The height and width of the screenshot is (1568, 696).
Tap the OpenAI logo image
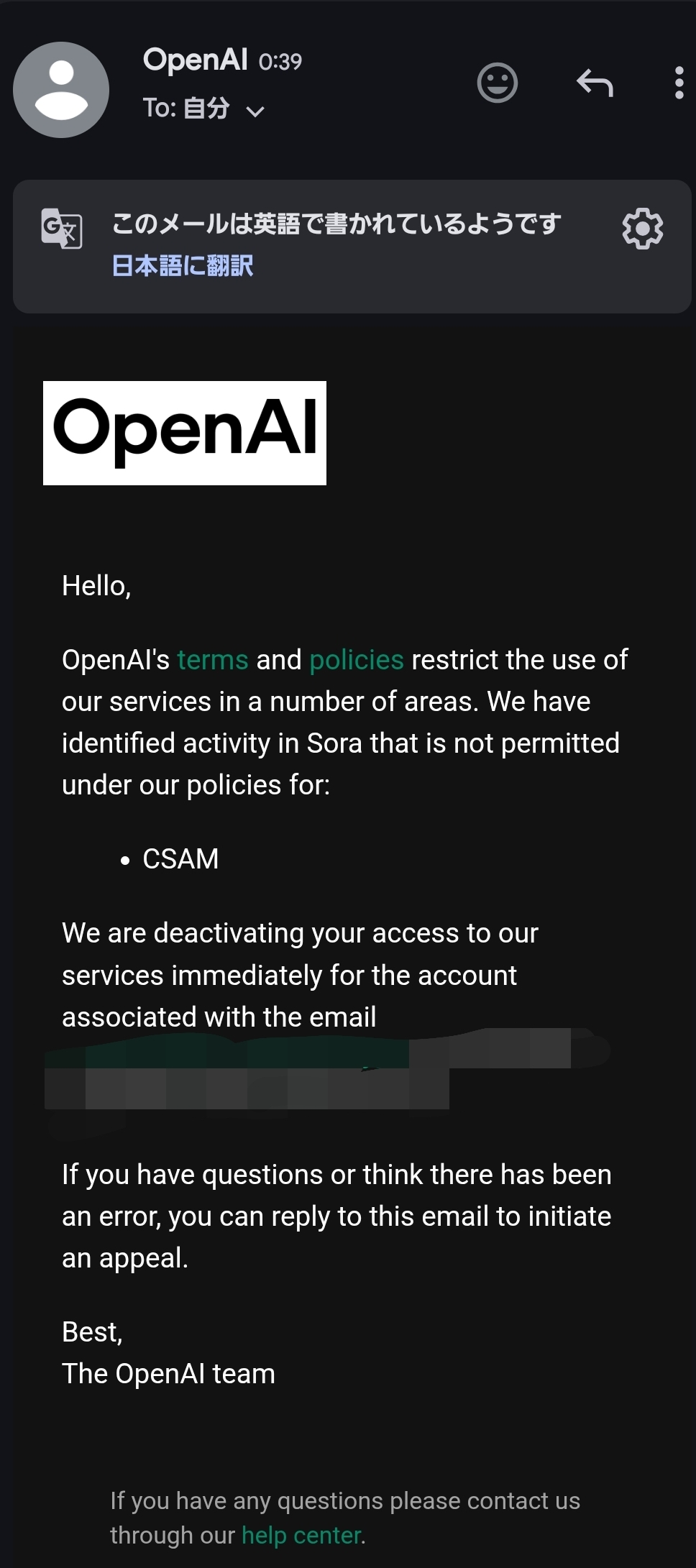click(x=185, y=433)
